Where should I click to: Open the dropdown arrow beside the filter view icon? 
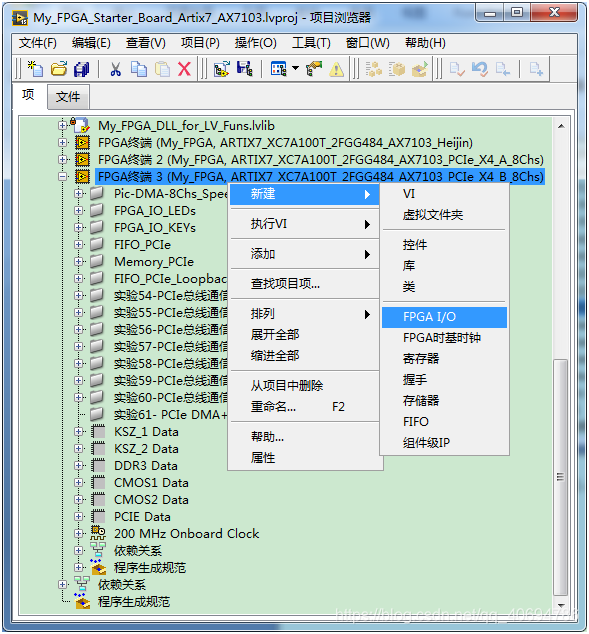point(296,68)
